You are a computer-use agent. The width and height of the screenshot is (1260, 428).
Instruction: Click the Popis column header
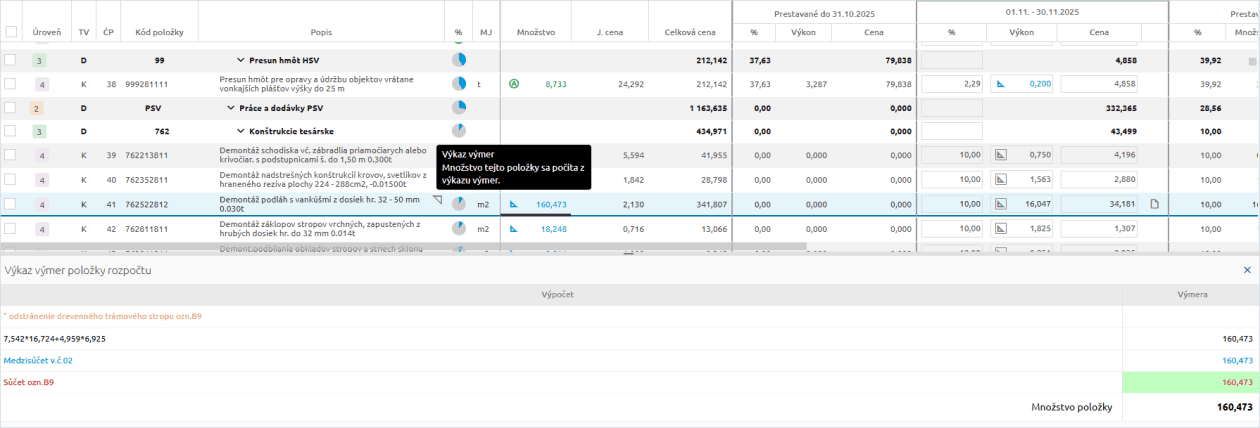(322, 33)
